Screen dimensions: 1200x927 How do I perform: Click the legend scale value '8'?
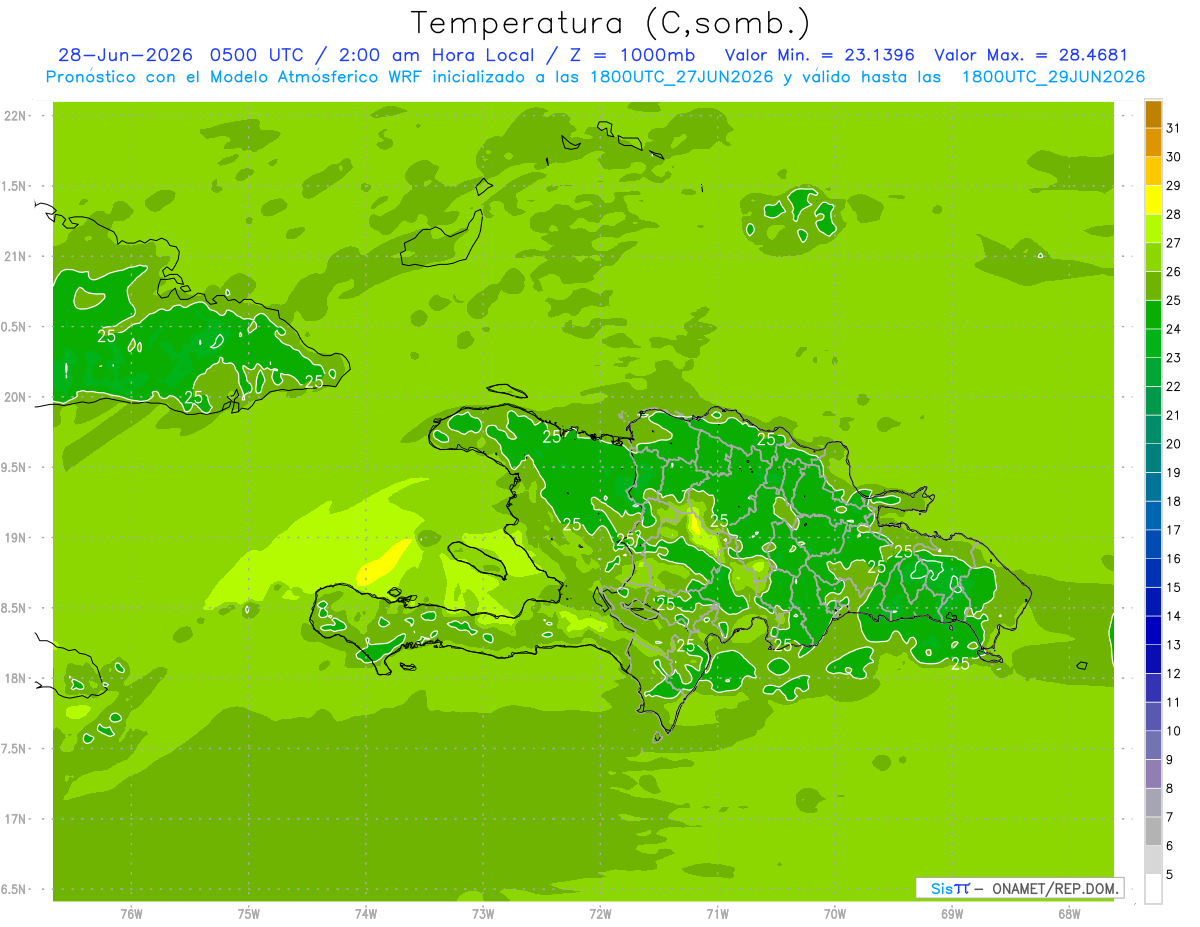(1169, 788)
